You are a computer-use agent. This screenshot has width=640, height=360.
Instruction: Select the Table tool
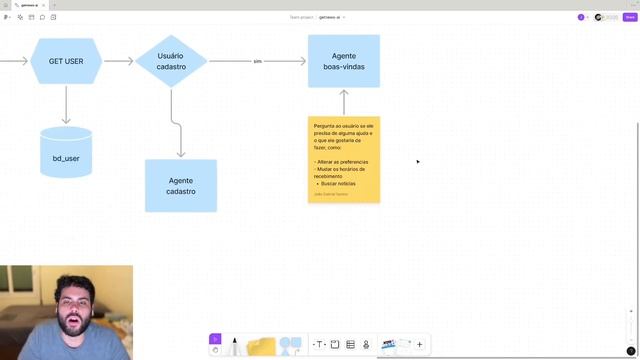[x=350, y=344]
